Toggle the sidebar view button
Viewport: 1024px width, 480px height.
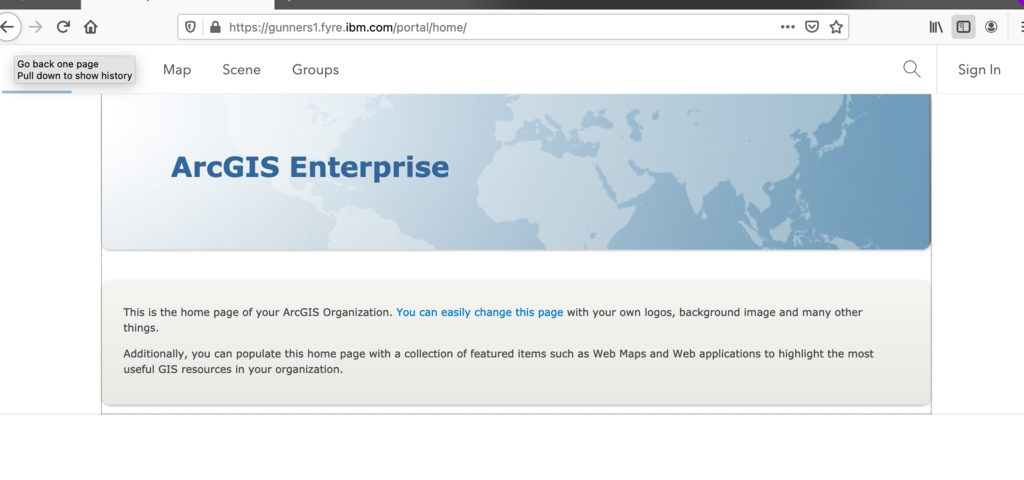tap(963, 27)
